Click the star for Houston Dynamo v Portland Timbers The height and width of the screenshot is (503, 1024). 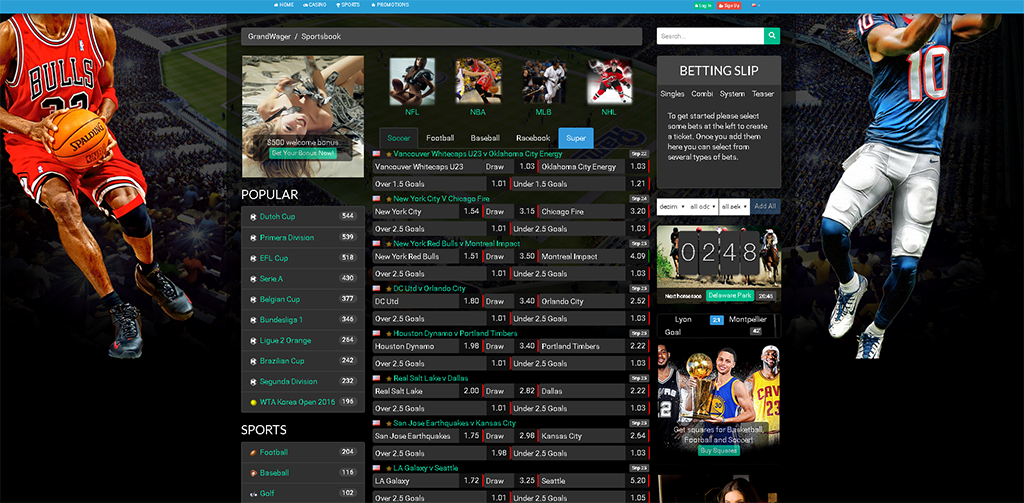389,333
